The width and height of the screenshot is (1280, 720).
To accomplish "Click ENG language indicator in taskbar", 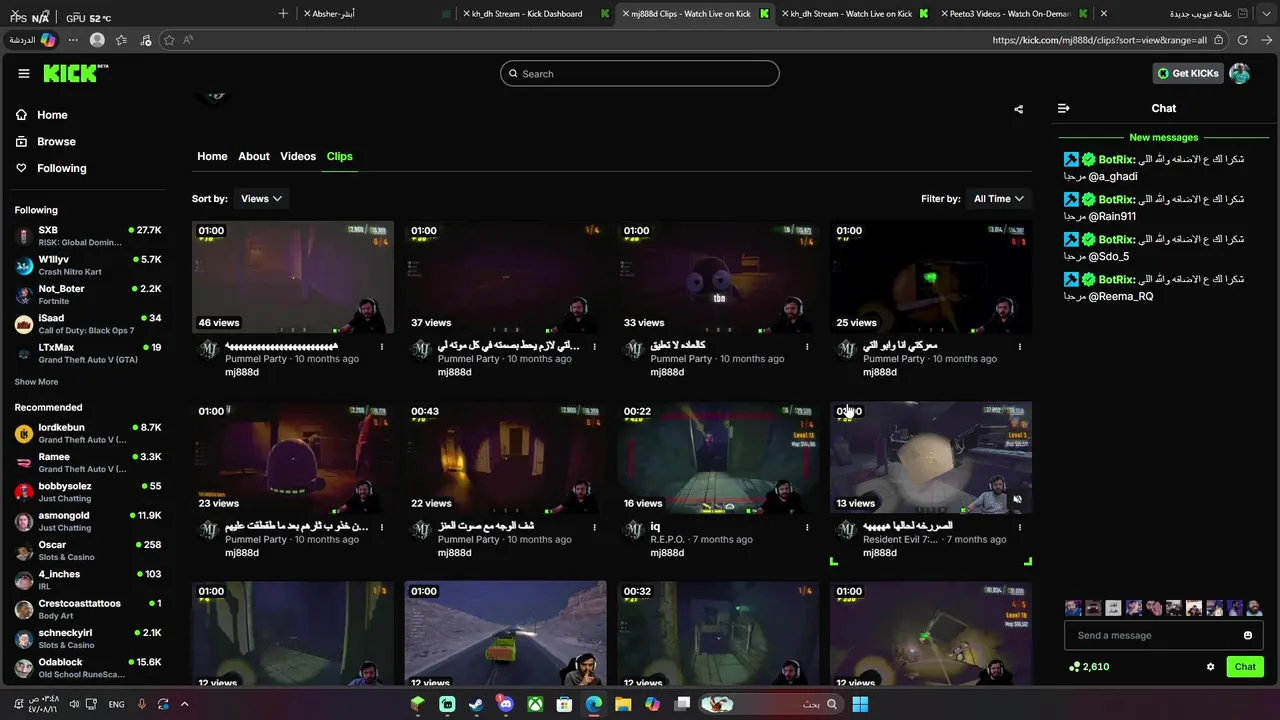I will point(116,704).
